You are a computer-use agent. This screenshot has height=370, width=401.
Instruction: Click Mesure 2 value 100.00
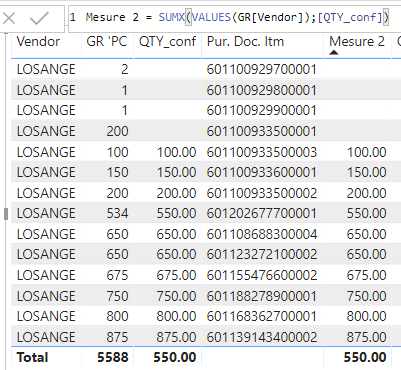[x=366, y=152]
